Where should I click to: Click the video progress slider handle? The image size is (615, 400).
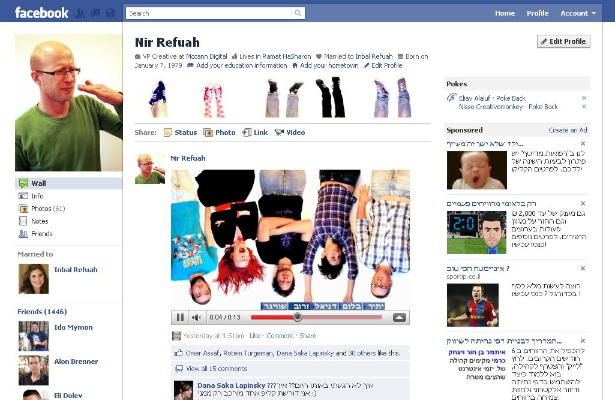point(298,317)
